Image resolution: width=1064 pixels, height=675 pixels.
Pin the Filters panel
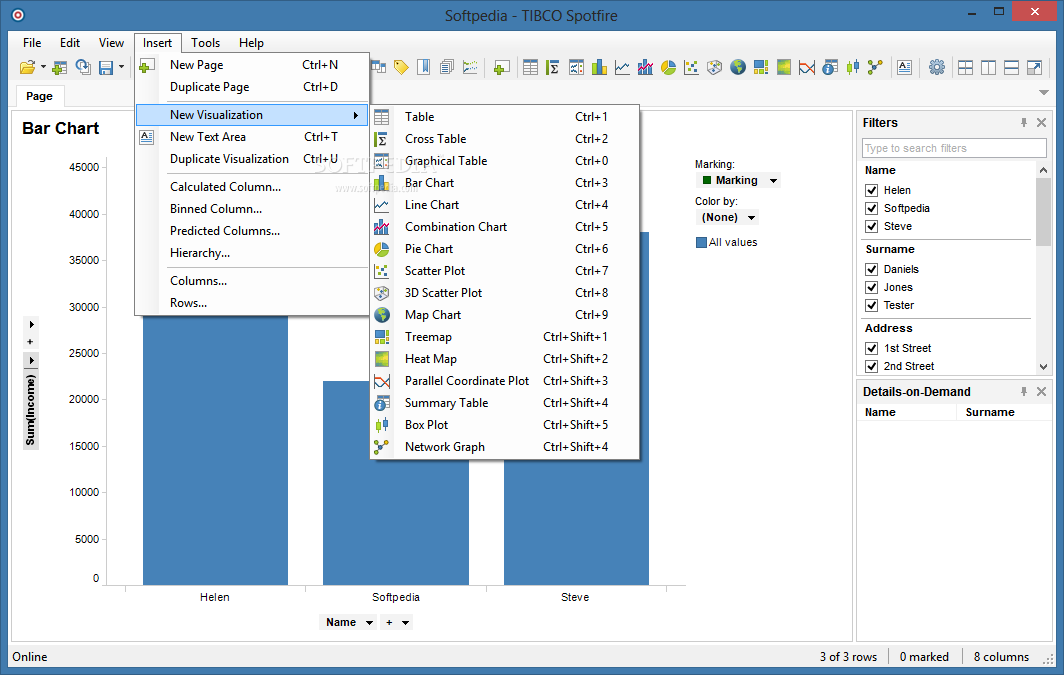pyautogui.click(x=1024, y=123)
